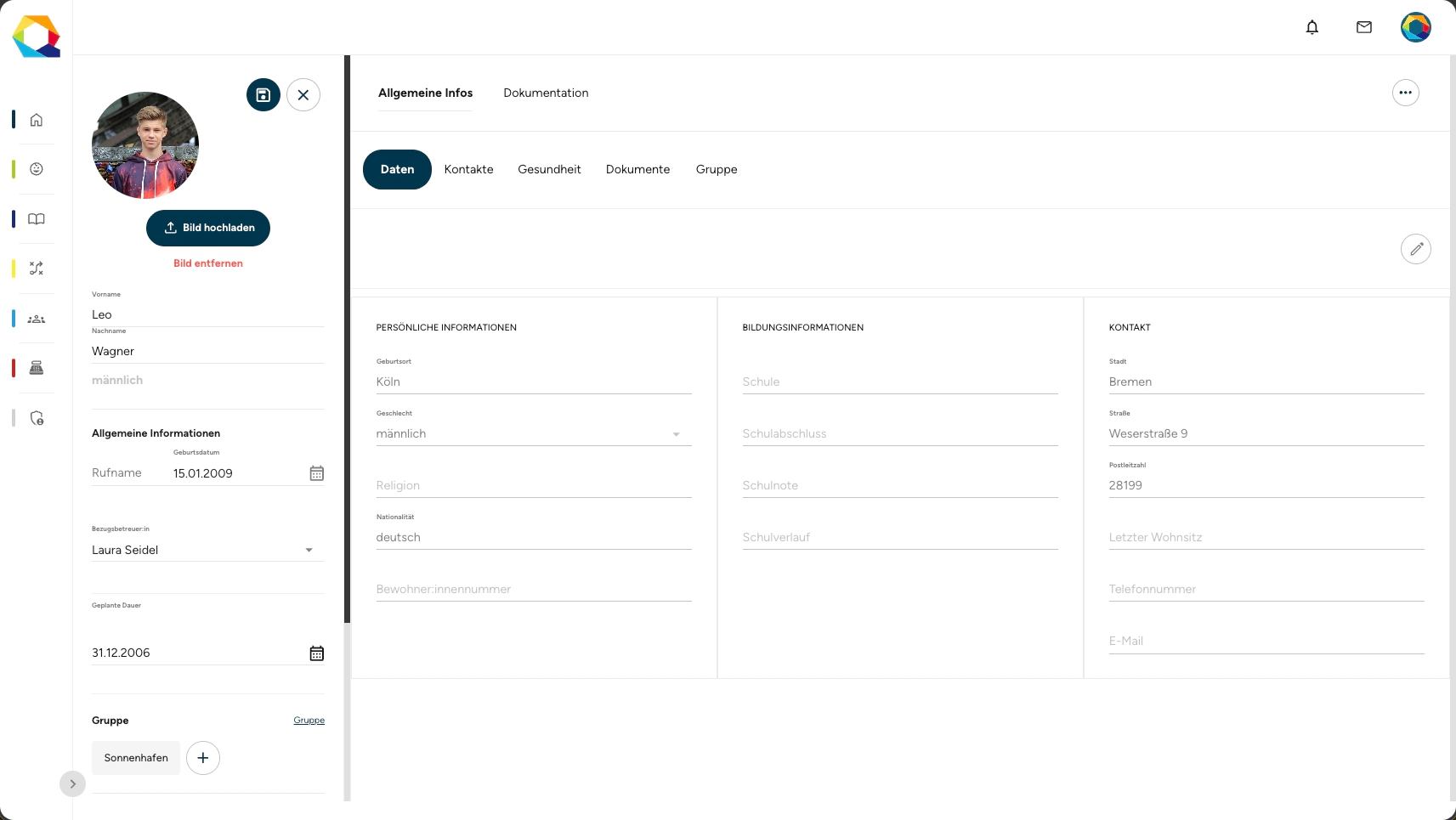This screenshot has height=820, width=1456.
Task: Click the Telefonnummer input field
Action: point(1266,589)
